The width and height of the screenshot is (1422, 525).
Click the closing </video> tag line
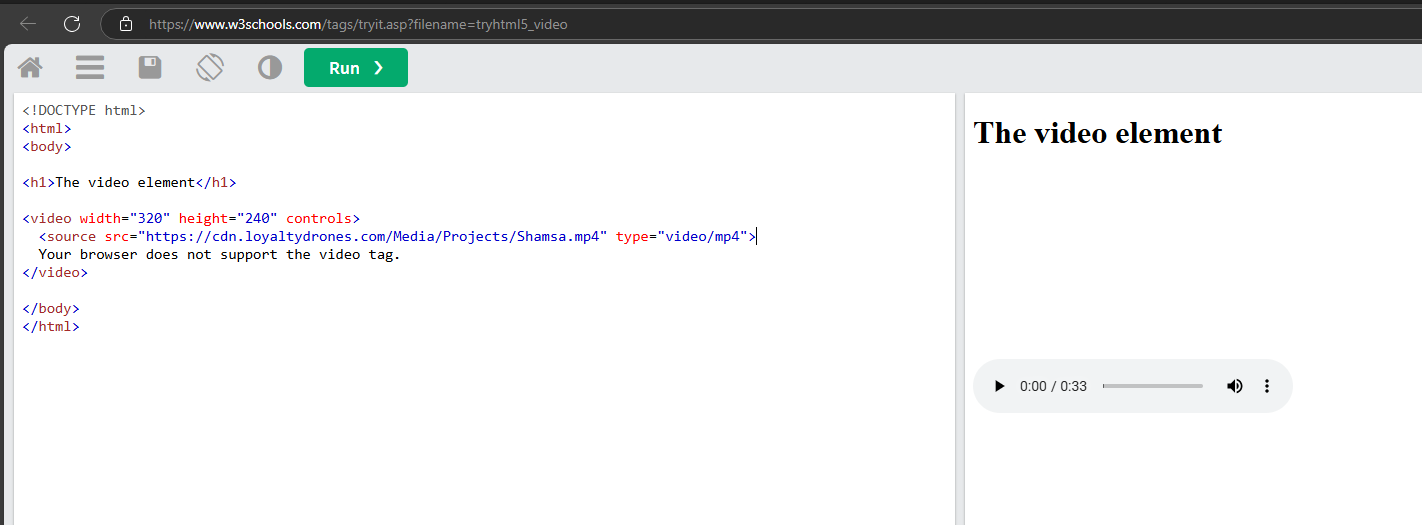(x=55, y=272)
